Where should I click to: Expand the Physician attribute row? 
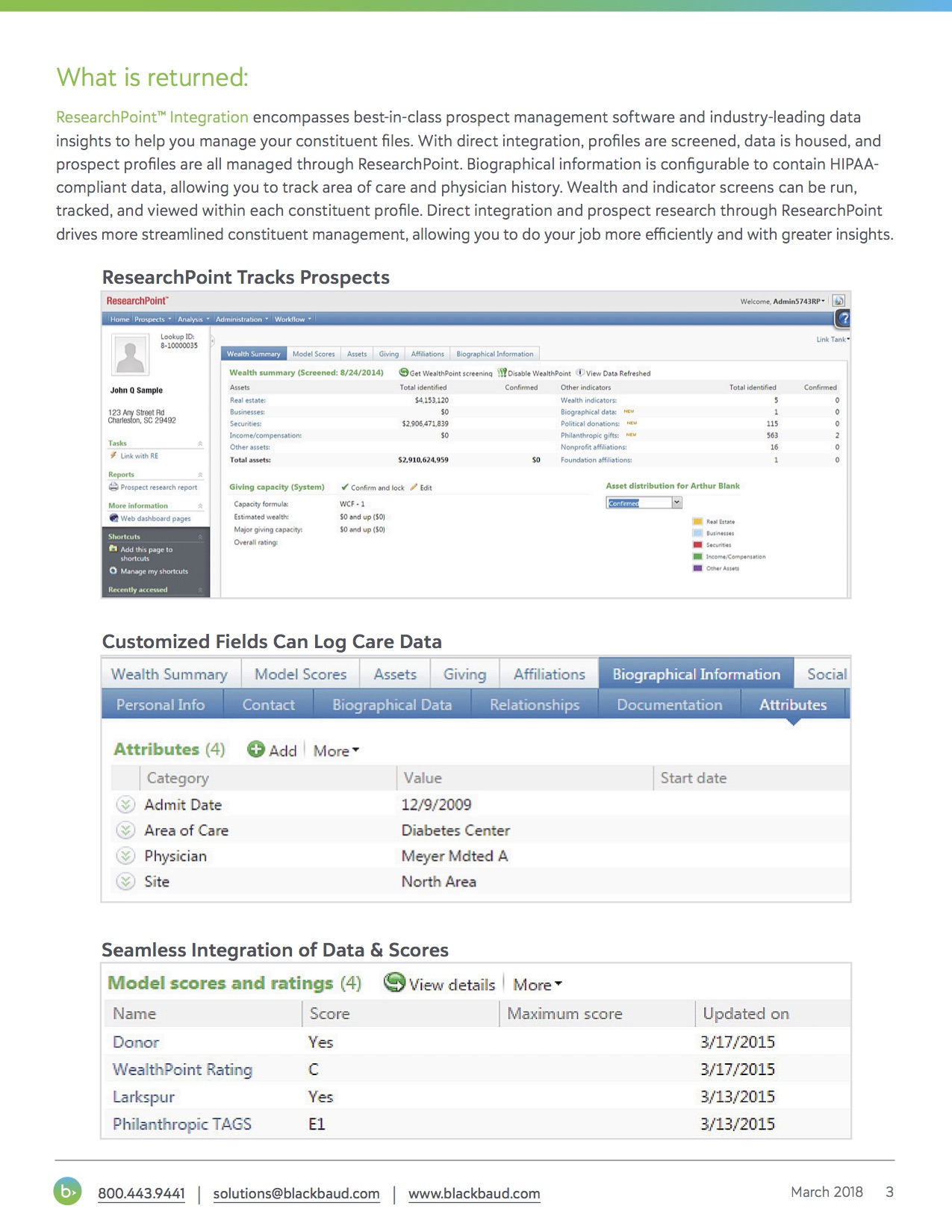tap(126, 856)
